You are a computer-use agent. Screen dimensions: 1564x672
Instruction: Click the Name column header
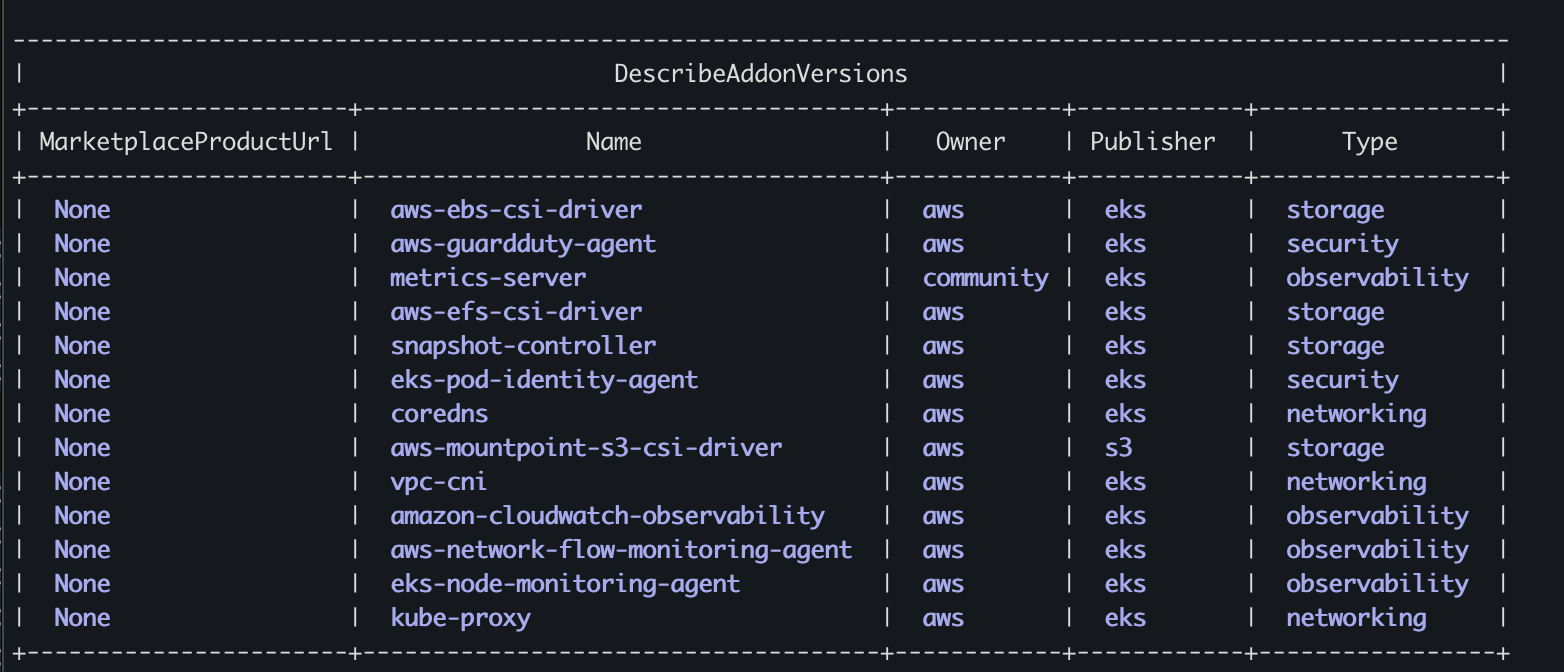click(x=614, y=142)
